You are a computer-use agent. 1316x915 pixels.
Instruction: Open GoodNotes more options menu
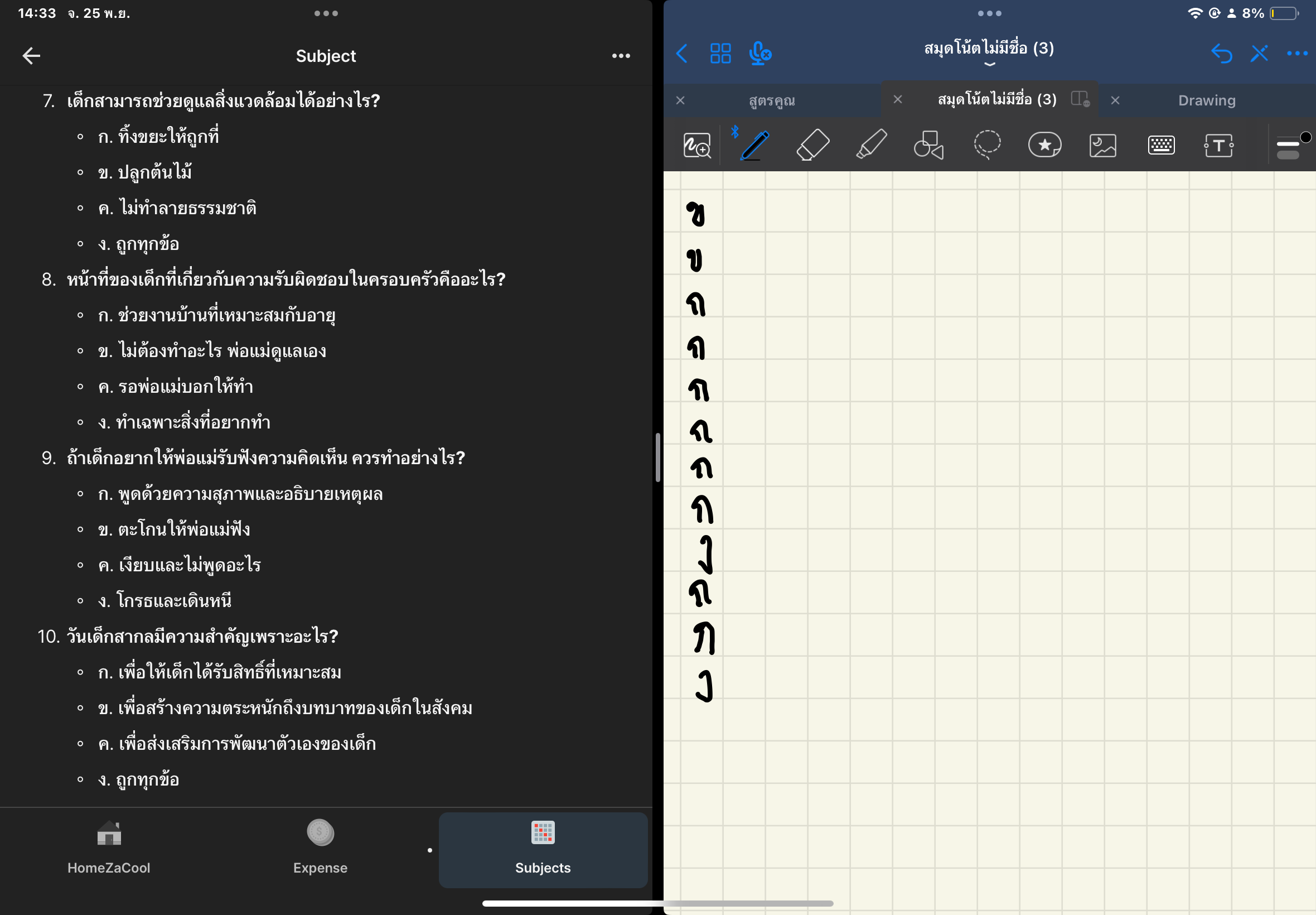coord(1297,54)
